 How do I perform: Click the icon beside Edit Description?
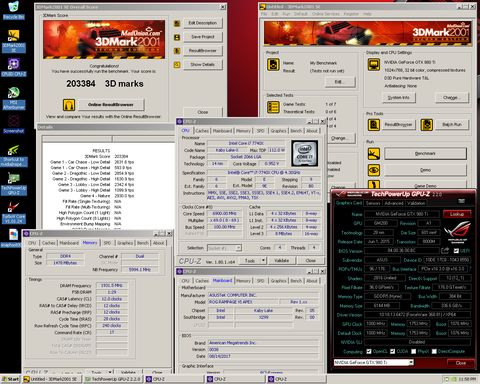point(177,23)
